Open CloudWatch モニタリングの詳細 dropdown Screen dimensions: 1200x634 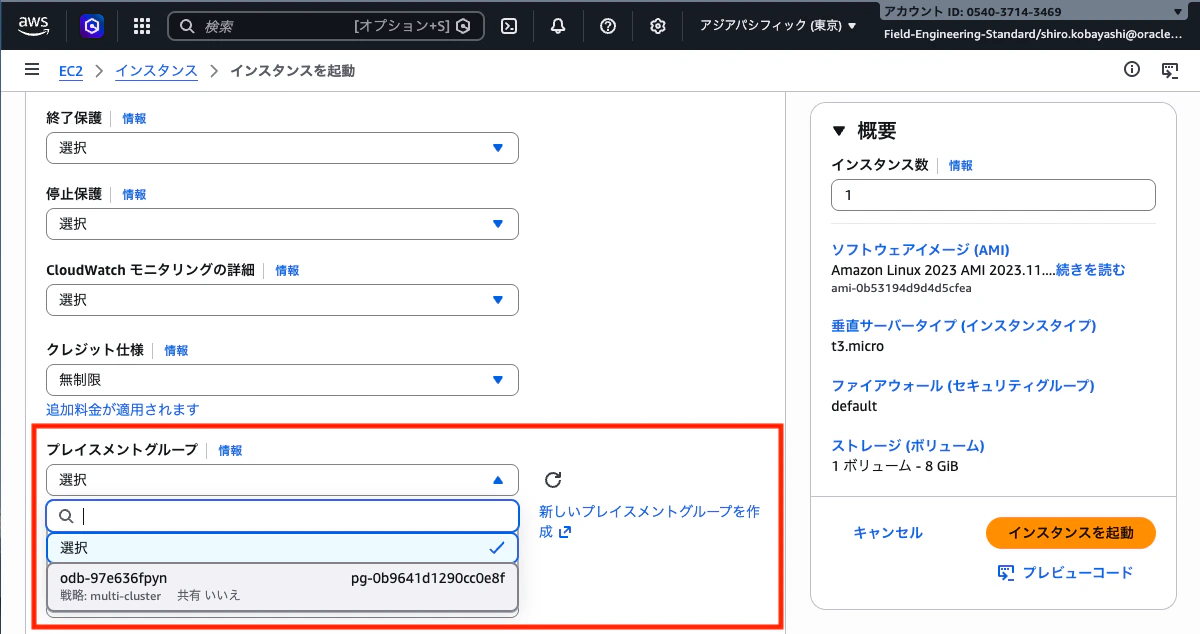[x=282, y=300]
